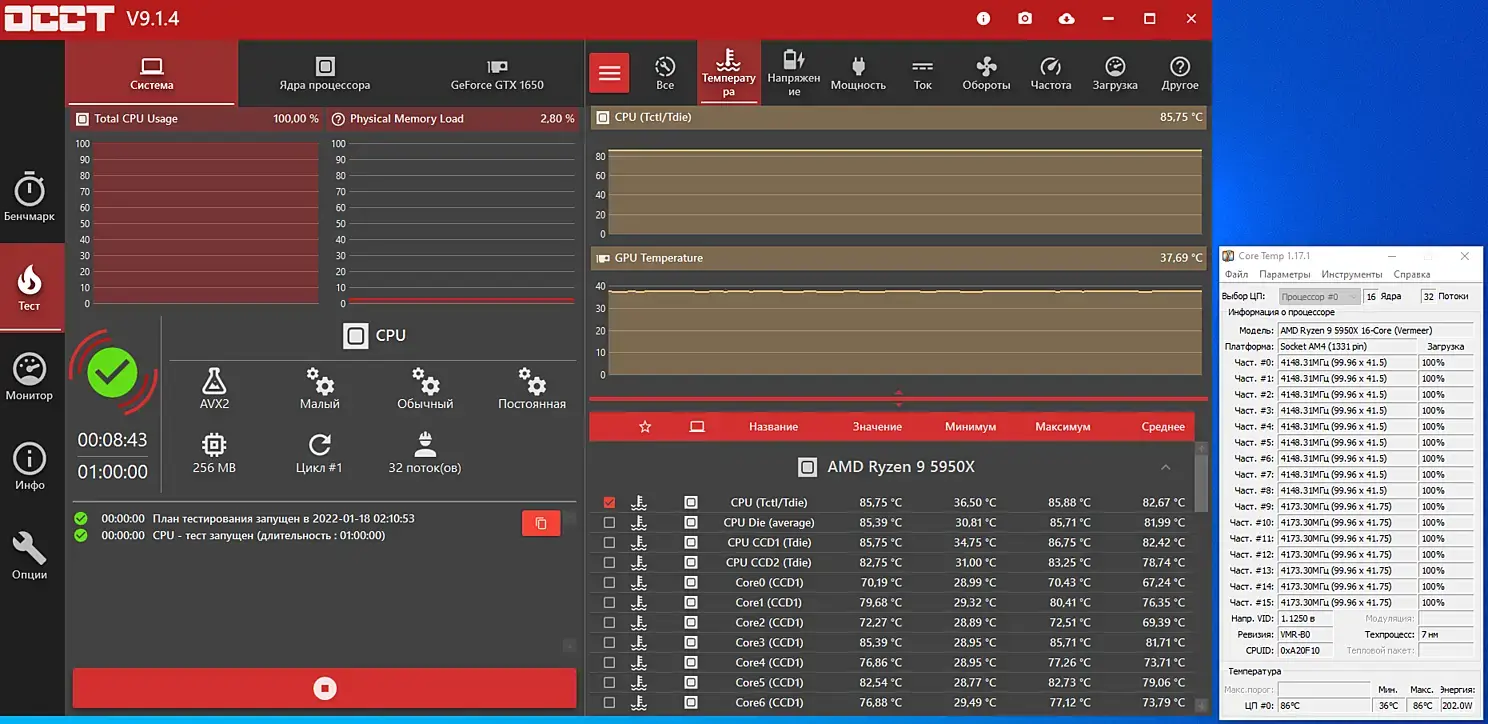The width and height of the screenshot is (1488, 724).
Task: Stop the test with the red button
Action: point(324,688)
